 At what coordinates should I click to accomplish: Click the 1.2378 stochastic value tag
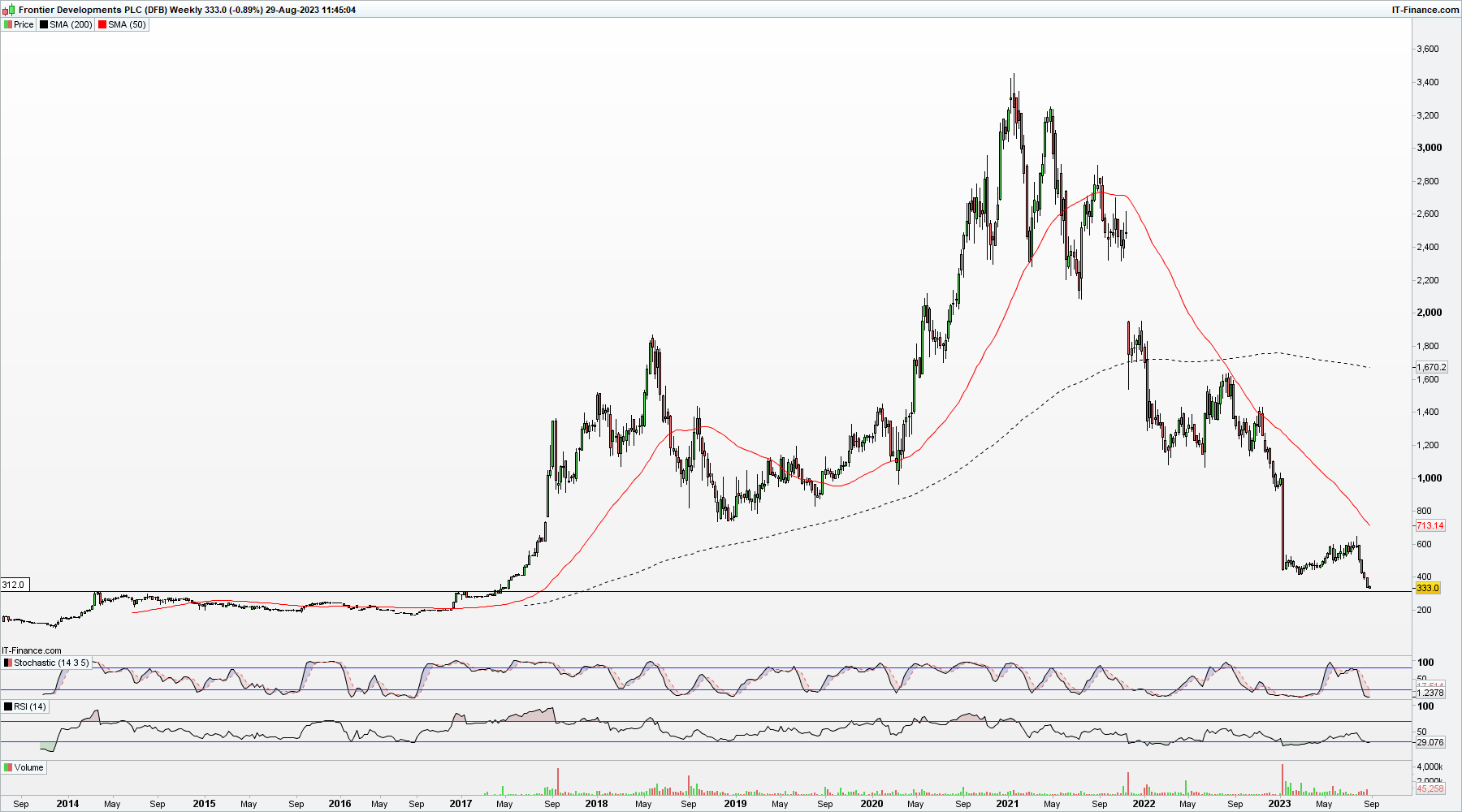pyautogui.click(x=1430, y=693)
